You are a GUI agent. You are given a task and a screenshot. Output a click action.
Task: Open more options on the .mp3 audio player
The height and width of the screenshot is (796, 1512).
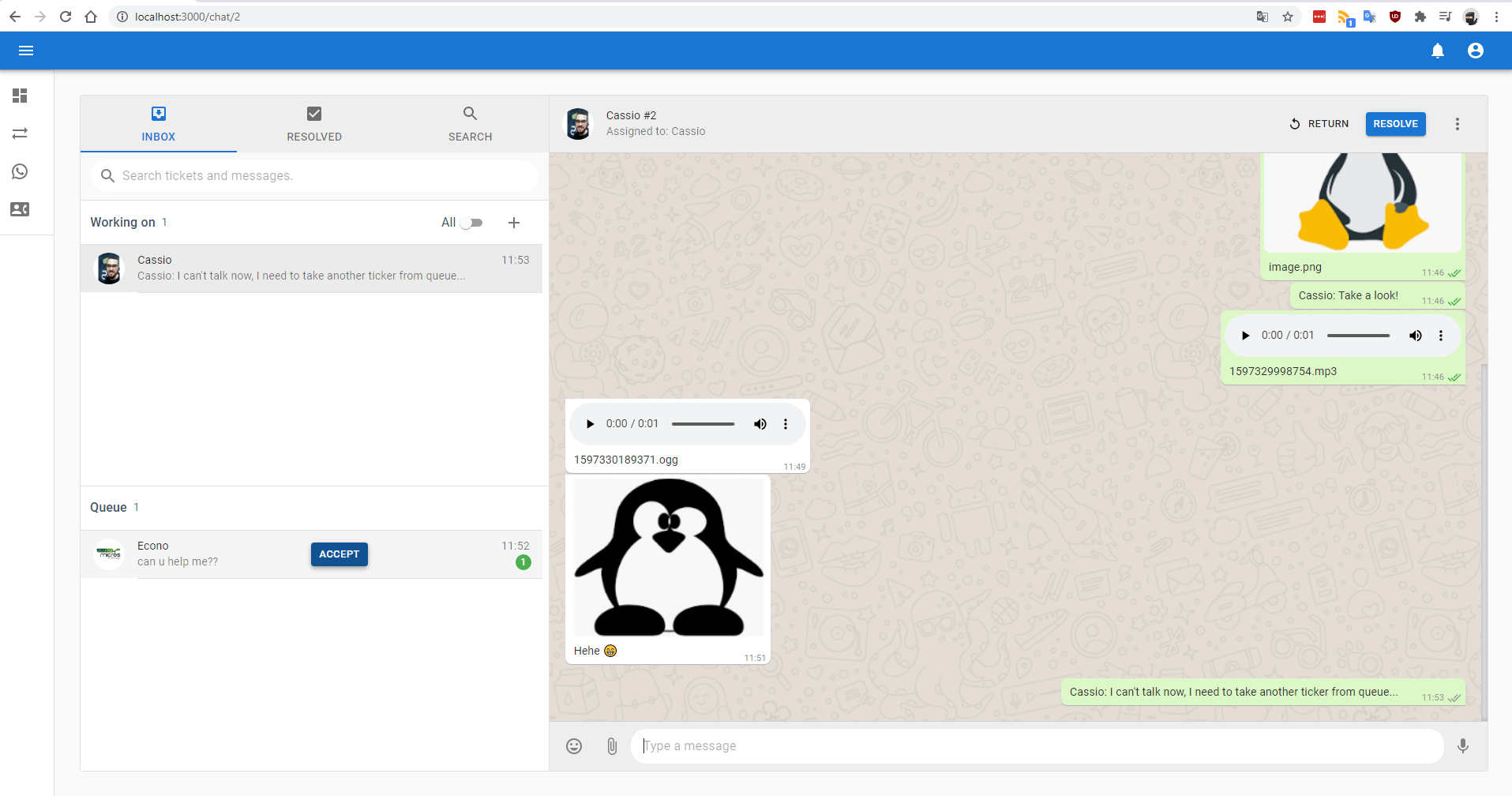point(1440,336)
